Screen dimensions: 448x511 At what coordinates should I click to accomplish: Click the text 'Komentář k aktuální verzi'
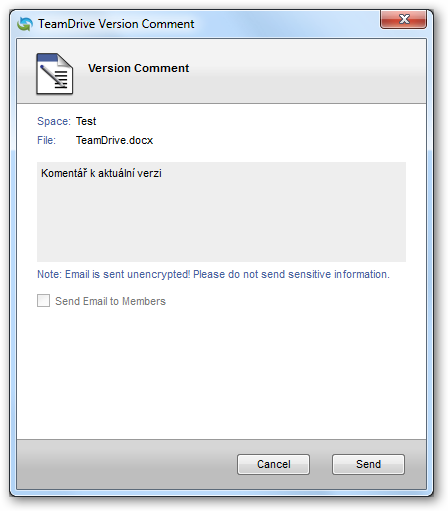point(101,173)
